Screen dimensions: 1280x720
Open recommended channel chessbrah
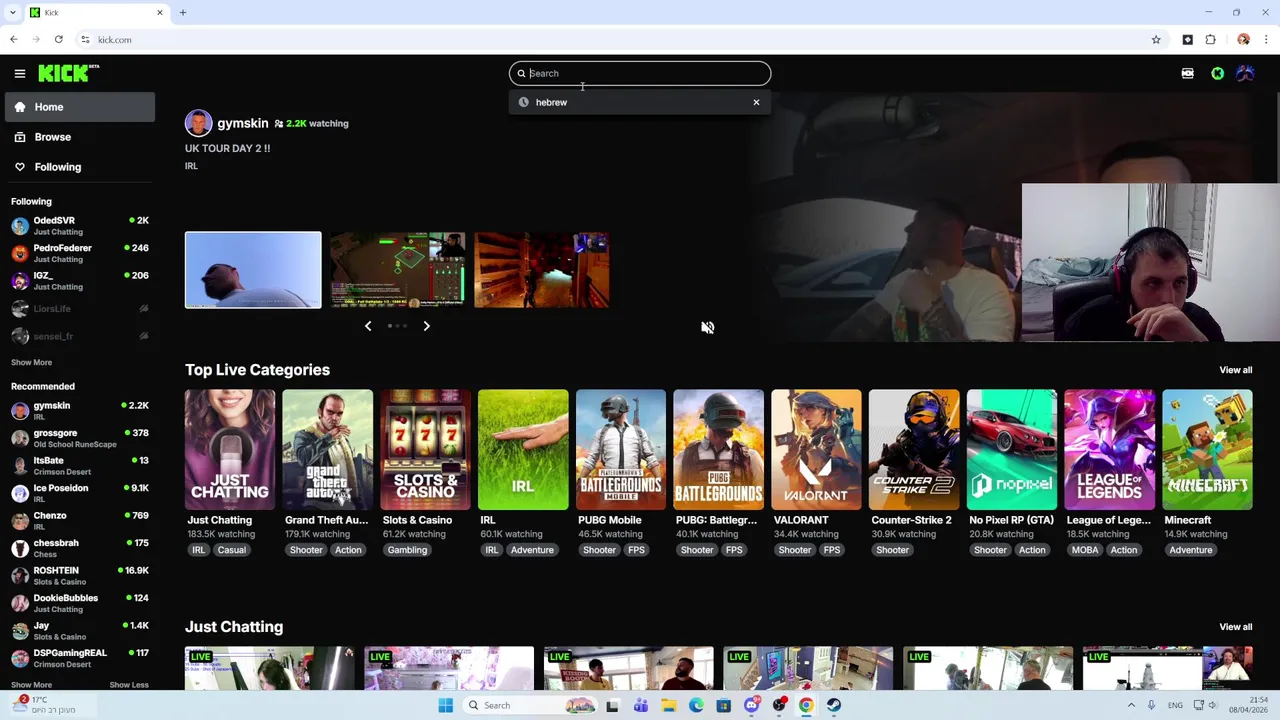pos(80,548)
